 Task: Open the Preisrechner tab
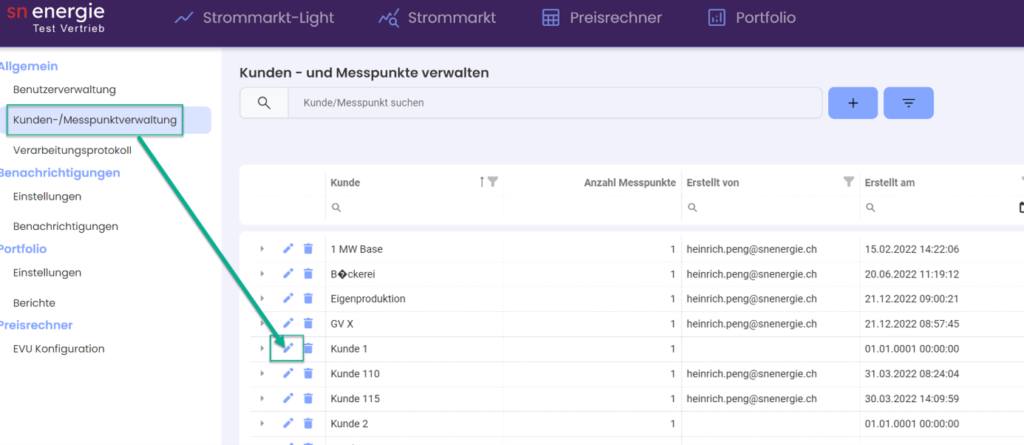601,18
